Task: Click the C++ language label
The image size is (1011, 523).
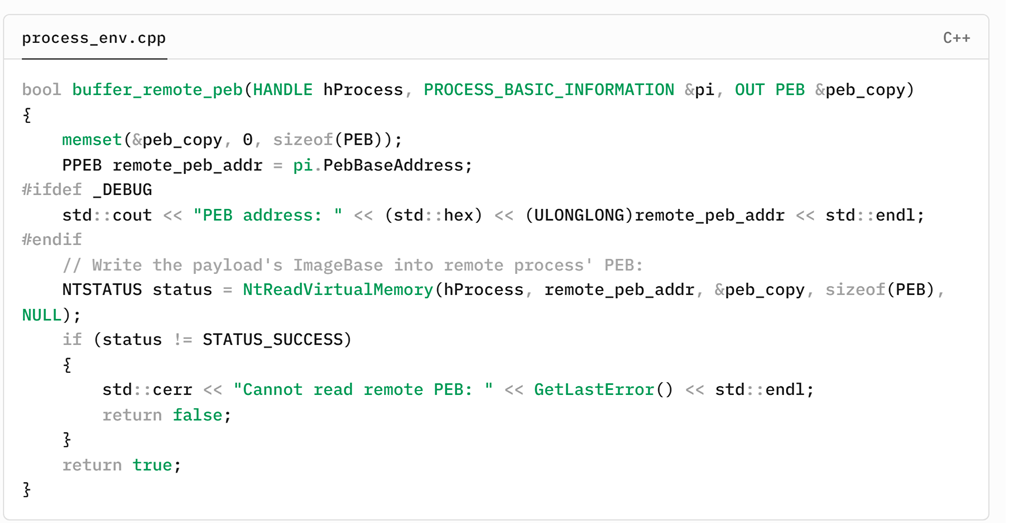Action: [x=955, y=38]
